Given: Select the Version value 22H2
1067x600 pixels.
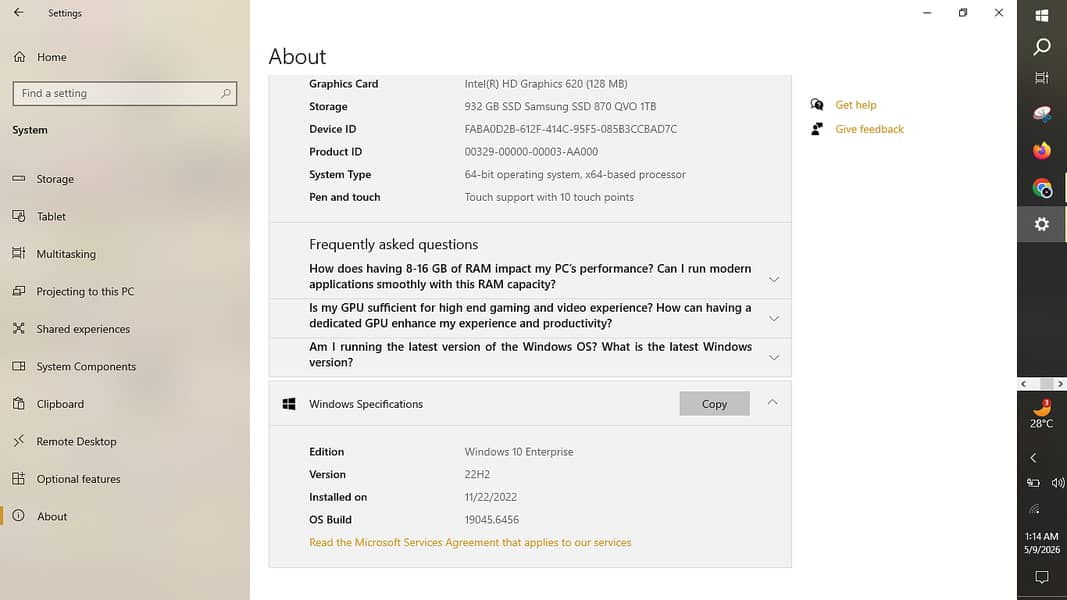Looking at the screenshot, I should pyautogui.click(x=477, y=474).
